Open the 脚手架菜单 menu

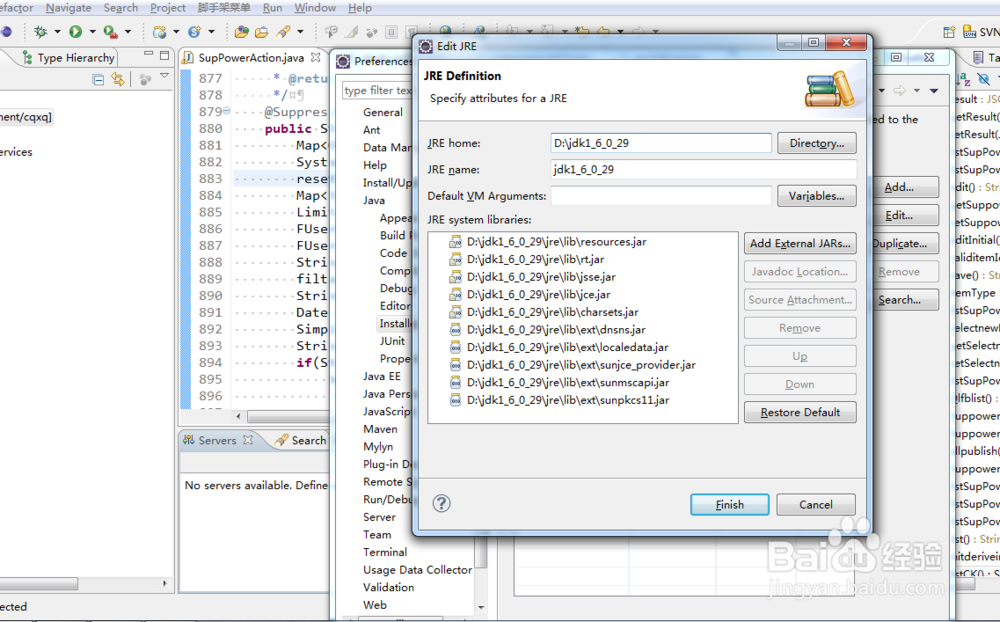tap(224, 8)
